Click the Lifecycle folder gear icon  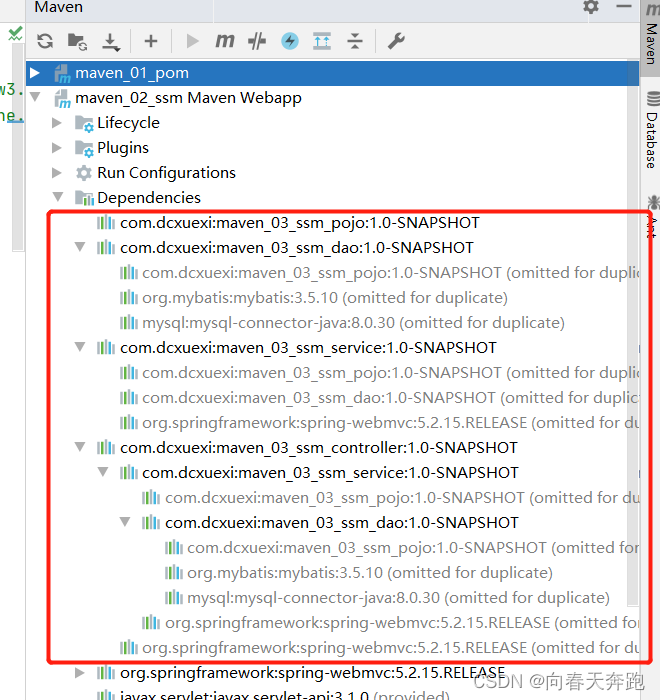(84, 123)
